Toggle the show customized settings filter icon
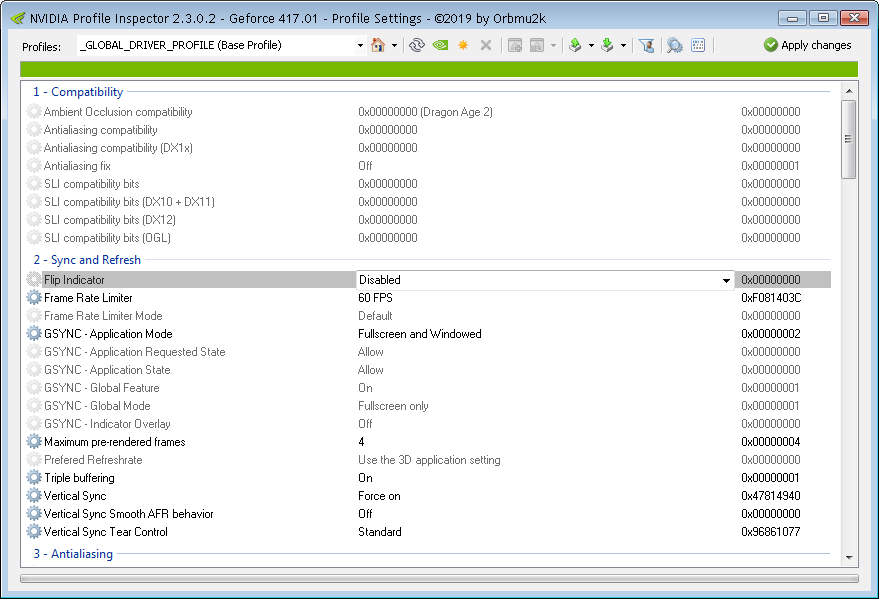This screenshot has height=599, width=879. click(646, 45)
